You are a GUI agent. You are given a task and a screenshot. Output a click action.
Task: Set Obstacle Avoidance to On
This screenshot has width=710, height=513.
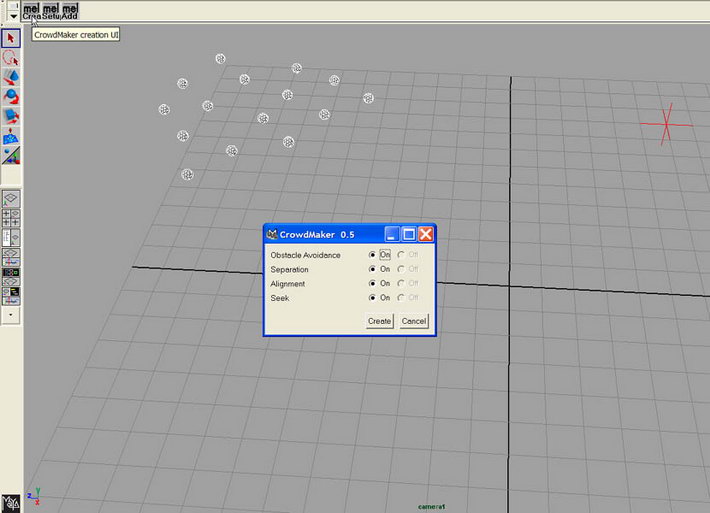373,255
